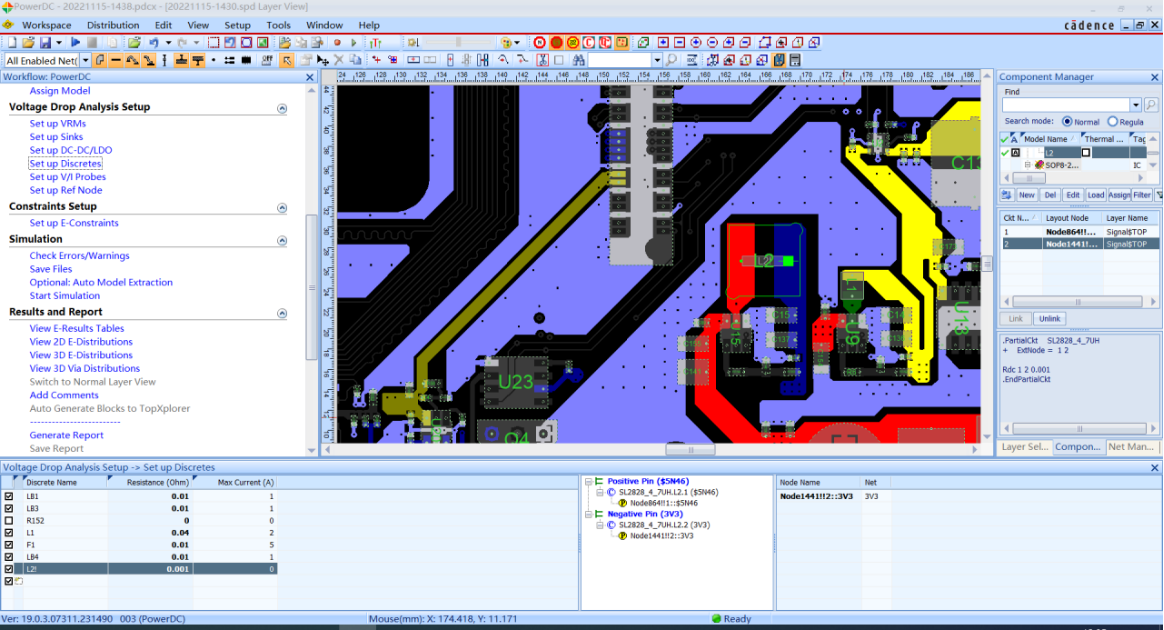This screenshot has width=1164, height=630.
Task: Click the circled minus icon
Action: (713, 42)
